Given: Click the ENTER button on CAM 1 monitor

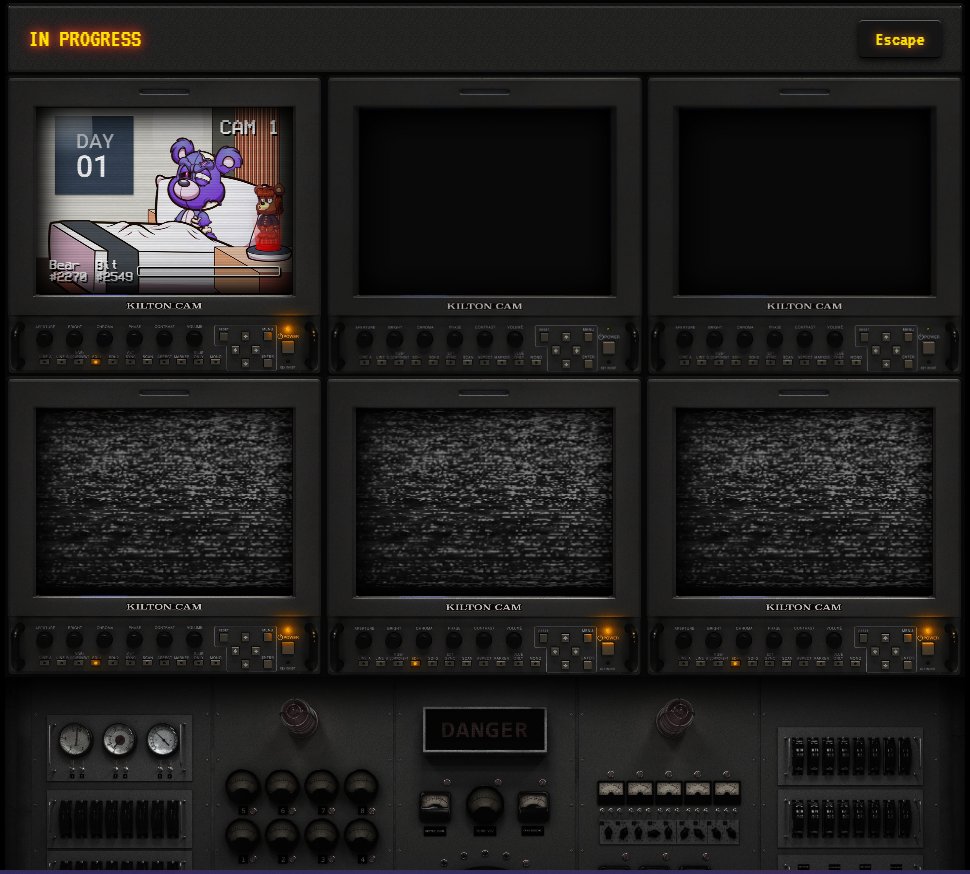Looking at the screenshot, I should [x=268, y=363].
